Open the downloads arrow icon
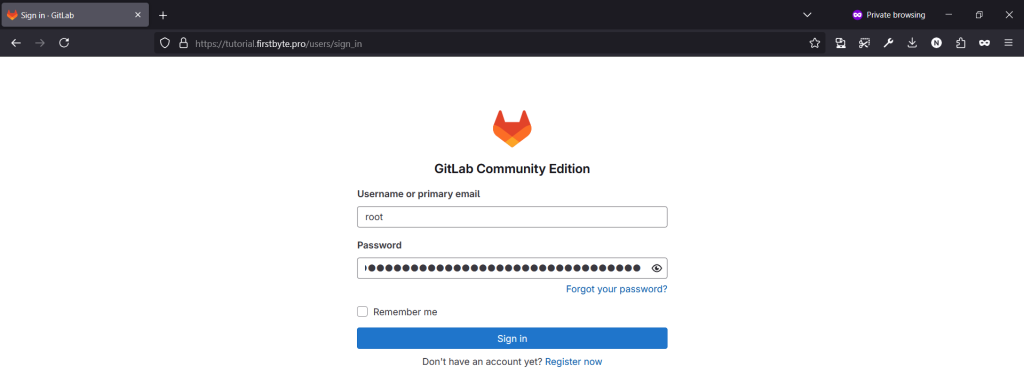 pos(912,43)
